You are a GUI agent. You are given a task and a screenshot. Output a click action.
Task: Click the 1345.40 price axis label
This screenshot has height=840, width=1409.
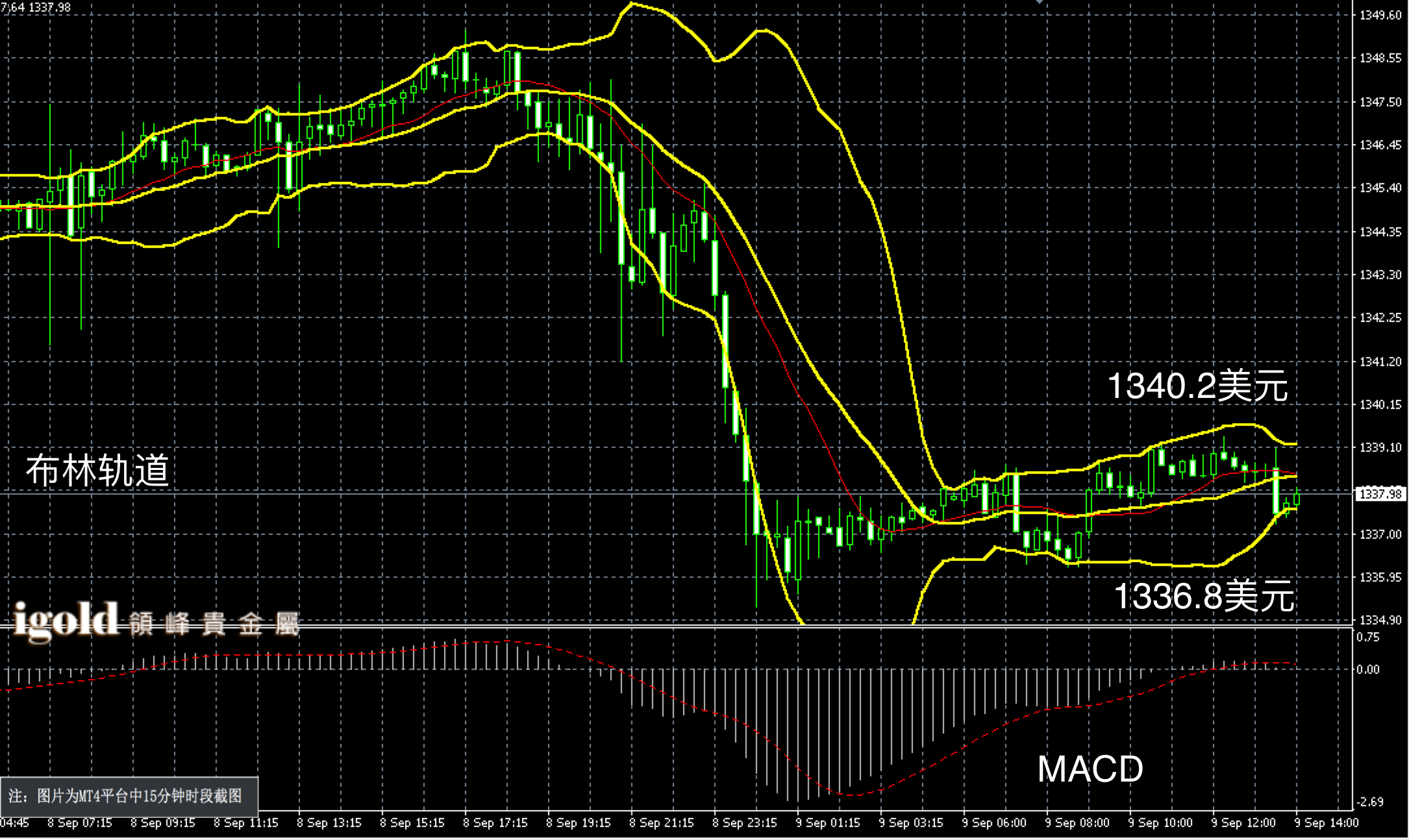click(1380, 188)
